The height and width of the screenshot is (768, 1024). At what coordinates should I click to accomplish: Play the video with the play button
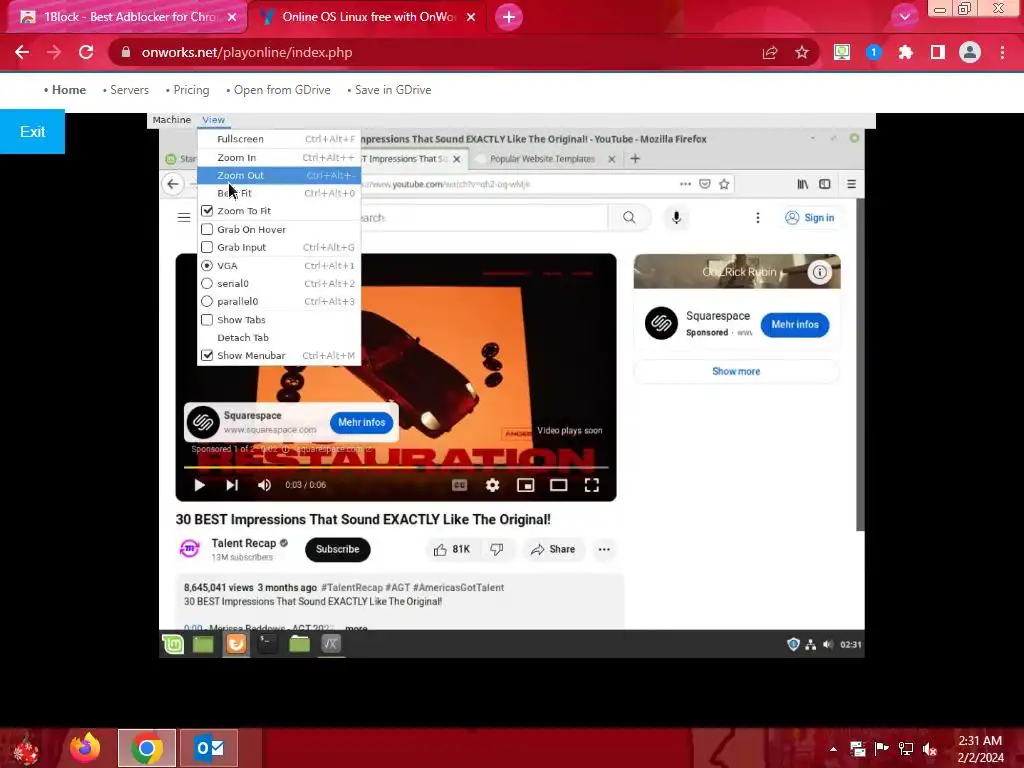coord(200,485)
